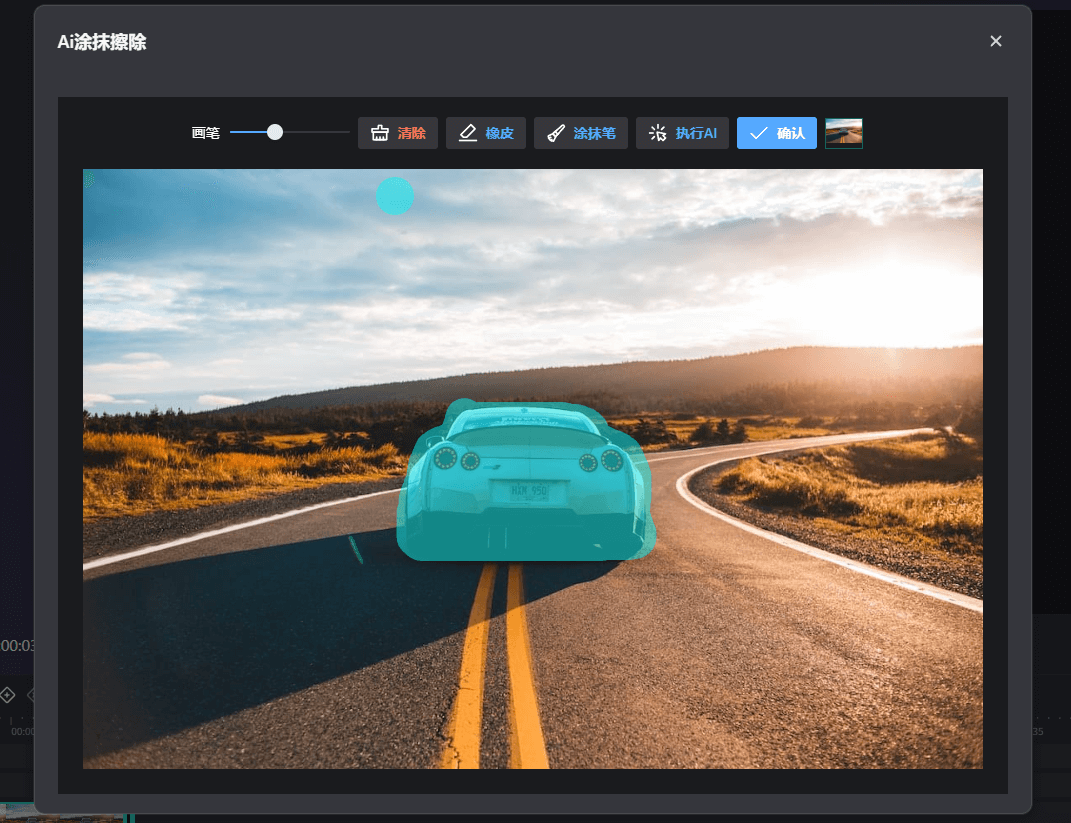Click the checkmark icon on Confirm button
This screenshot has height=823, width=1071.
click(x=759, y=133)
